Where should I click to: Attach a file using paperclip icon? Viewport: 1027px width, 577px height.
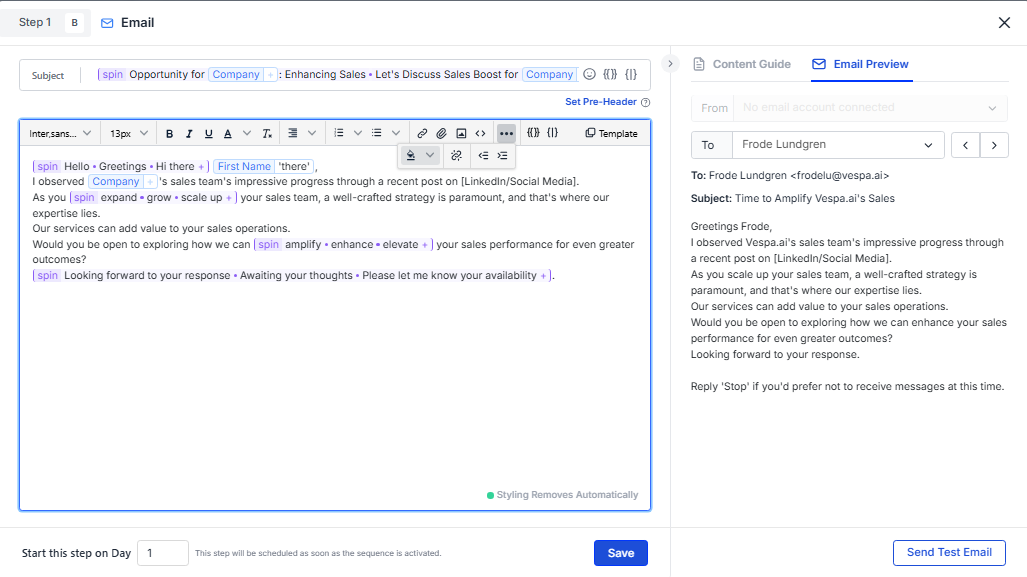tap(441, 134)
